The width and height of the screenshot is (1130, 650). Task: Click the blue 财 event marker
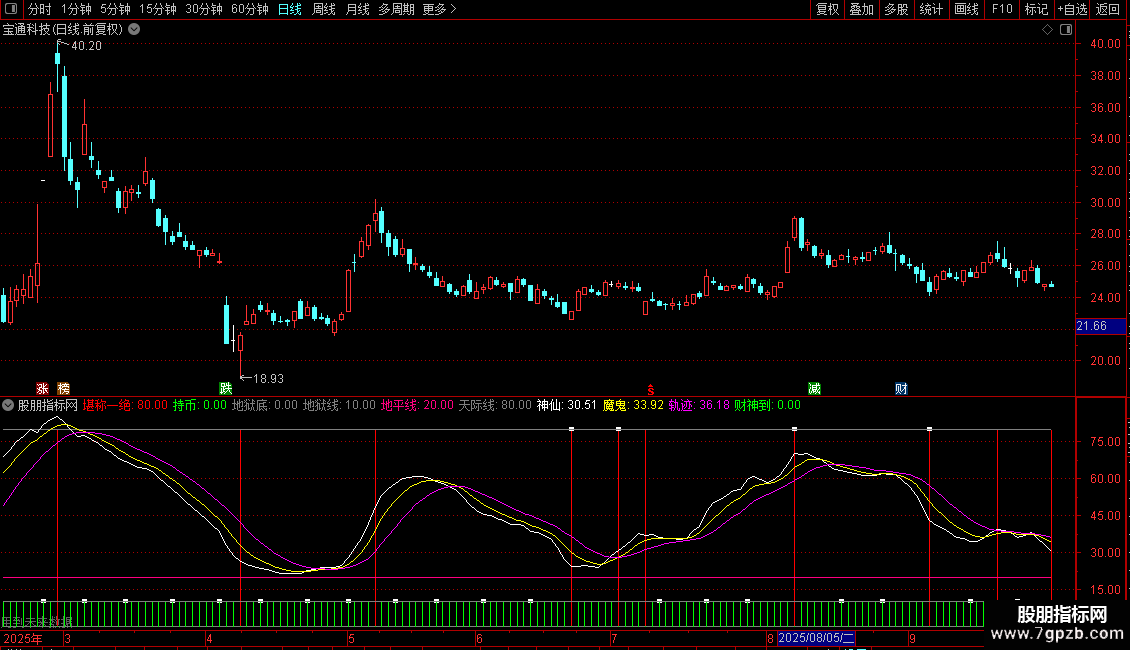901,388
